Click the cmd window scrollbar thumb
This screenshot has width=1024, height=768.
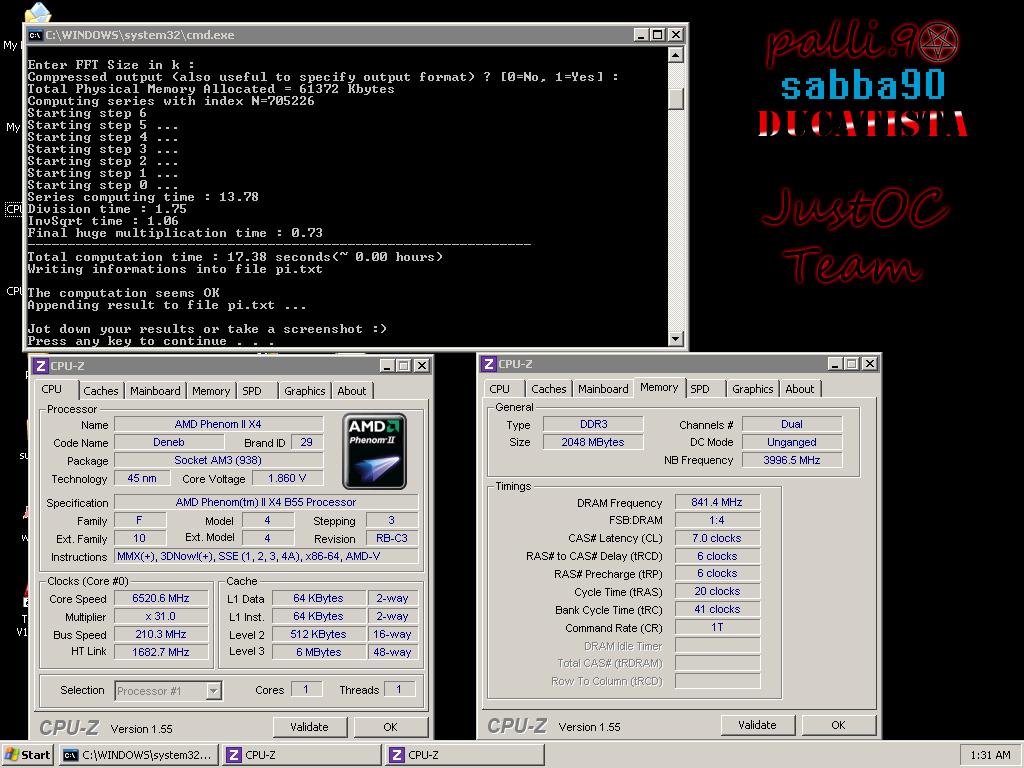tap(676, 99)
